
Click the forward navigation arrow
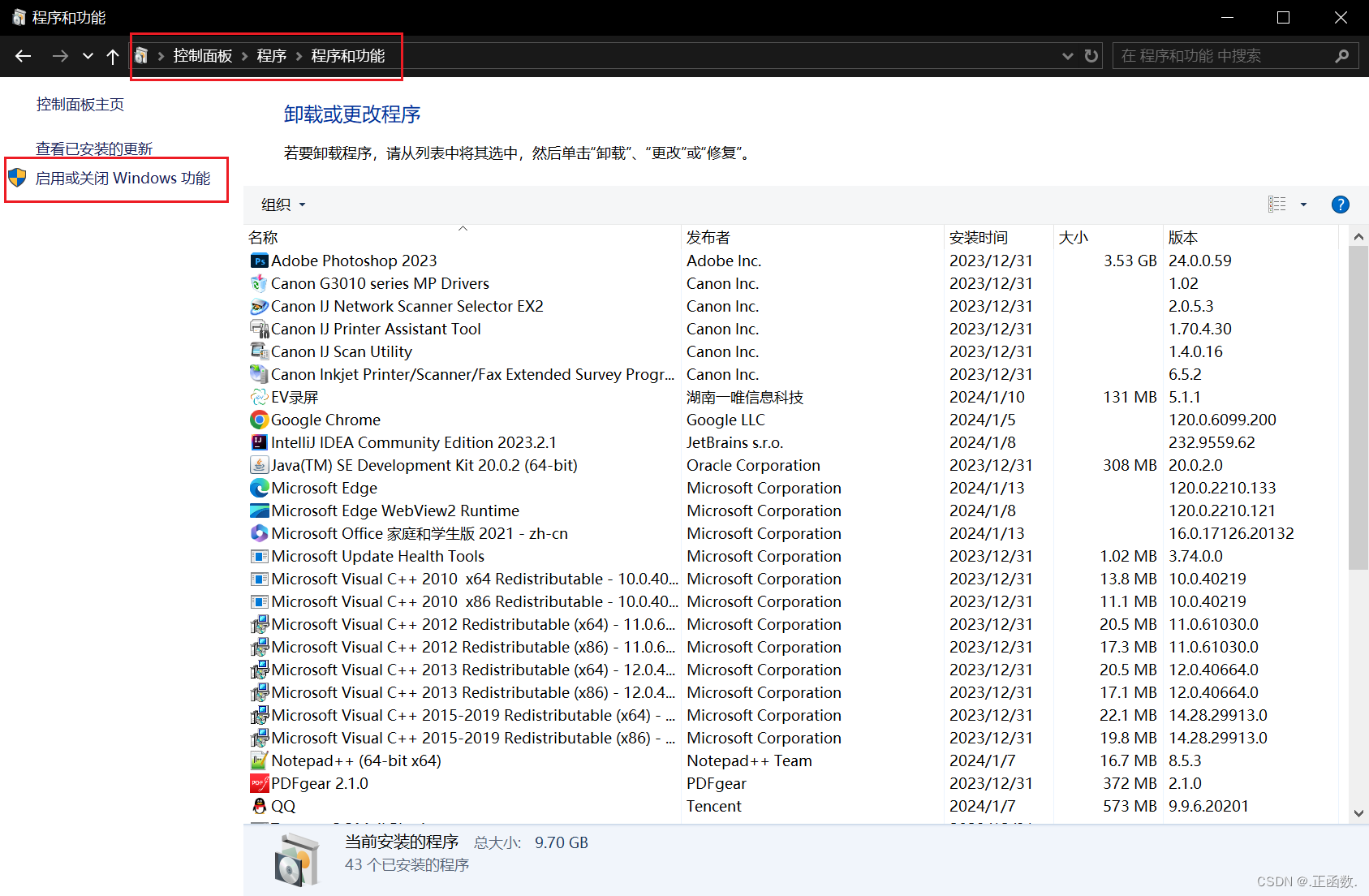[x=59, y=56]
